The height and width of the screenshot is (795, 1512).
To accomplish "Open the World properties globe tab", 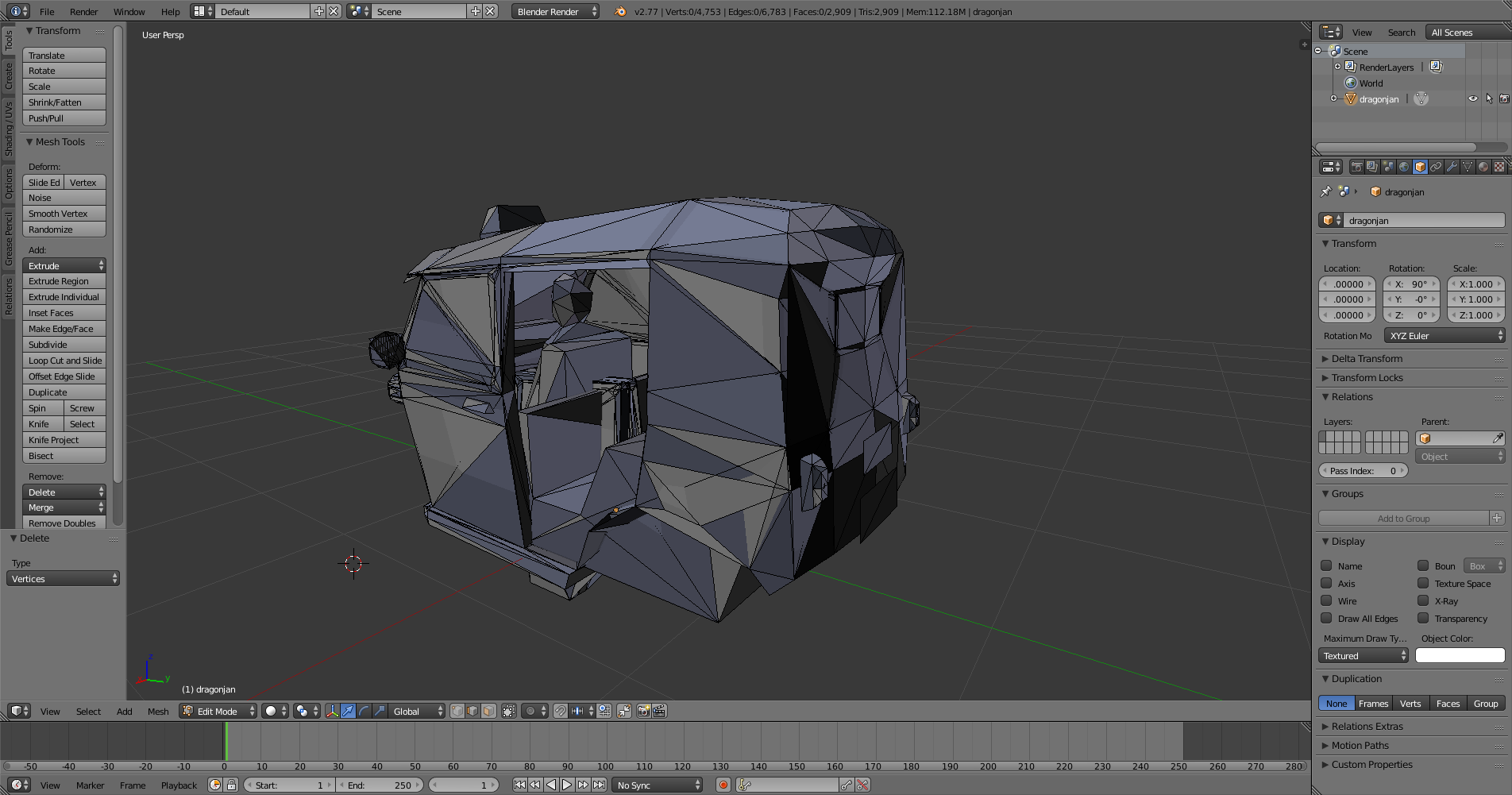I will tap(1404, 167).
